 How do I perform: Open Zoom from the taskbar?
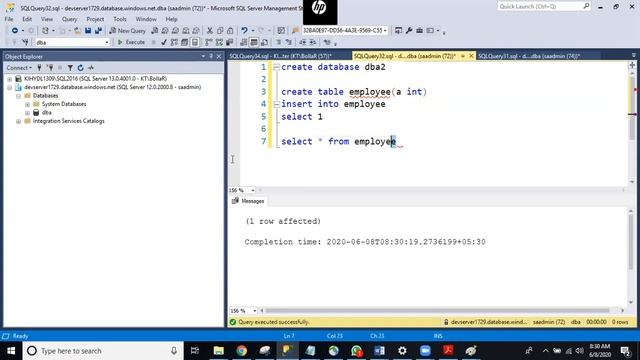point(425,351)
